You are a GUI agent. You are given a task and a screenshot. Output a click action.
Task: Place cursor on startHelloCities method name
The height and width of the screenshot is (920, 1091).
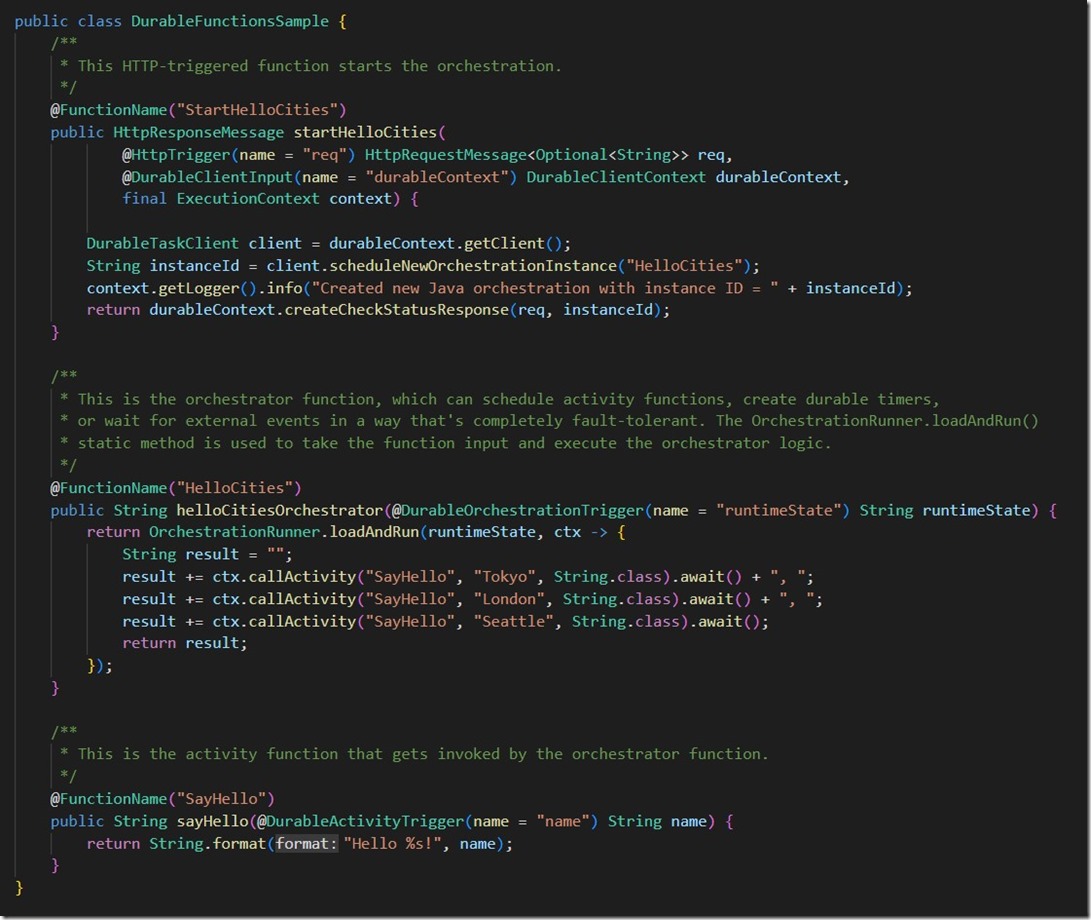[365, 132]
